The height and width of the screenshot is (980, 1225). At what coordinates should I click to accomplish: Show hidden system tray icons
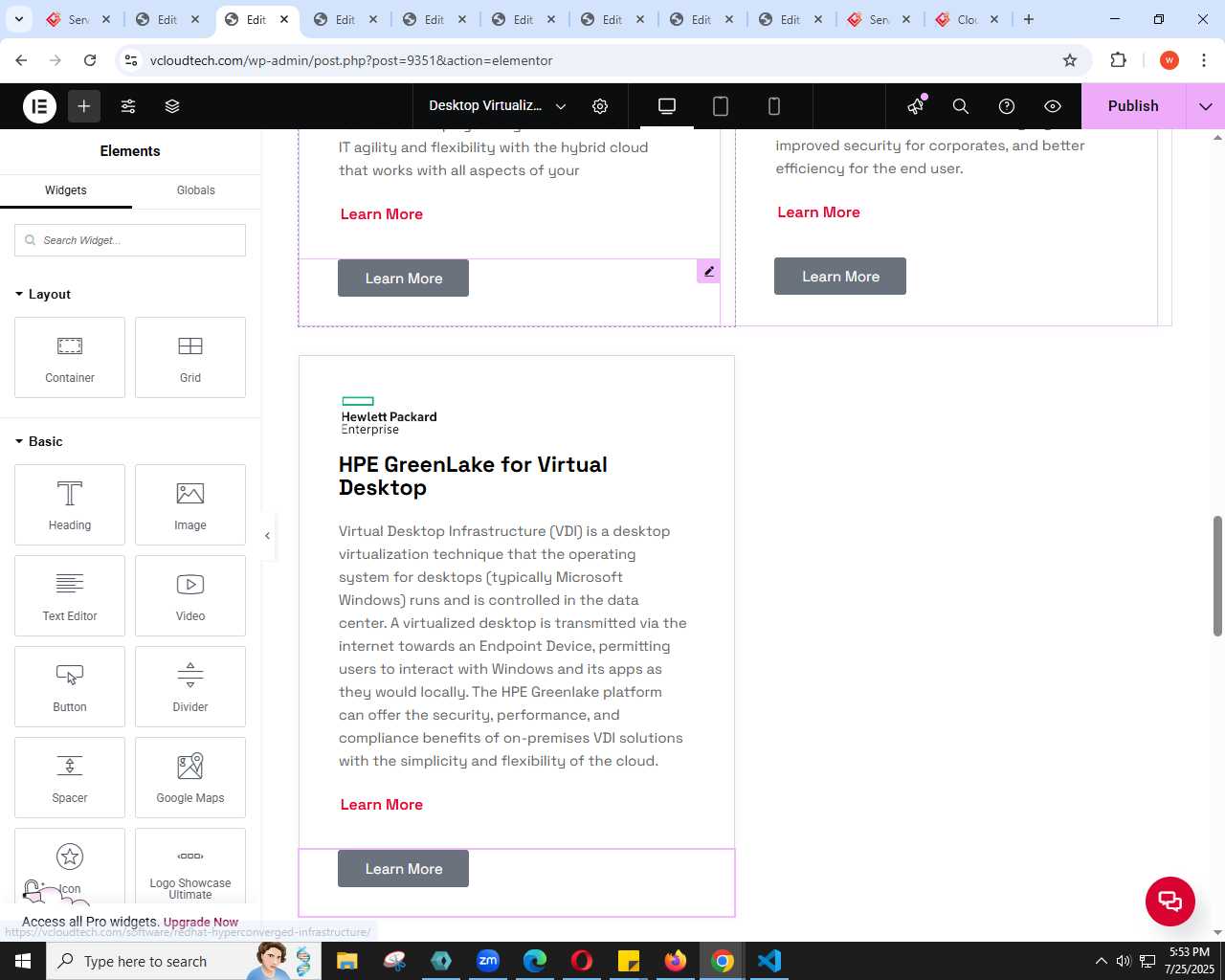click(1101, 961)
